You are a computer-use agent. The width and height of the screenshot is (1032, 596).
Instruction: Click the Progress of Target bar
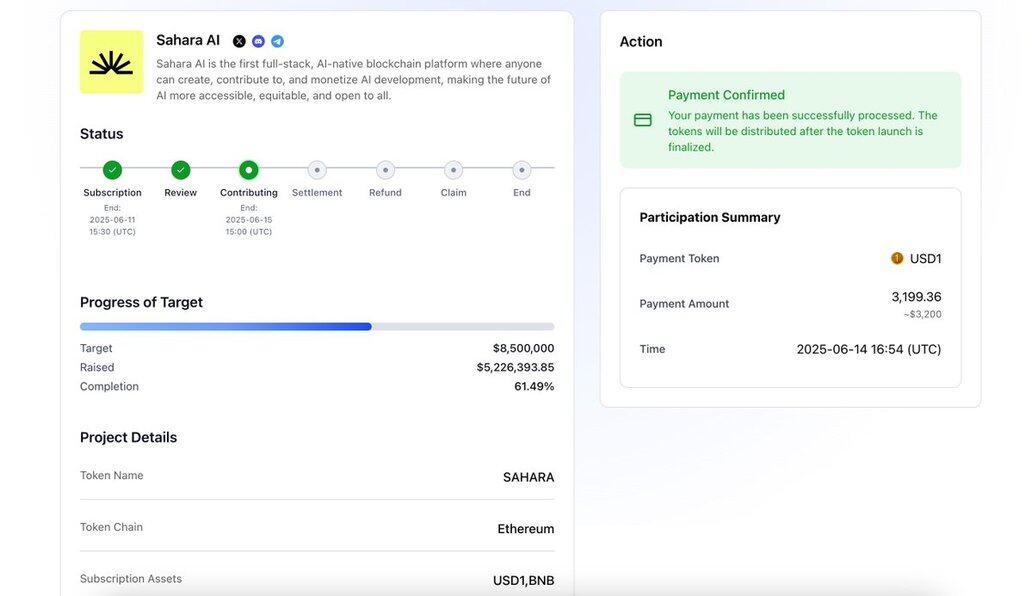click(316, 326)
